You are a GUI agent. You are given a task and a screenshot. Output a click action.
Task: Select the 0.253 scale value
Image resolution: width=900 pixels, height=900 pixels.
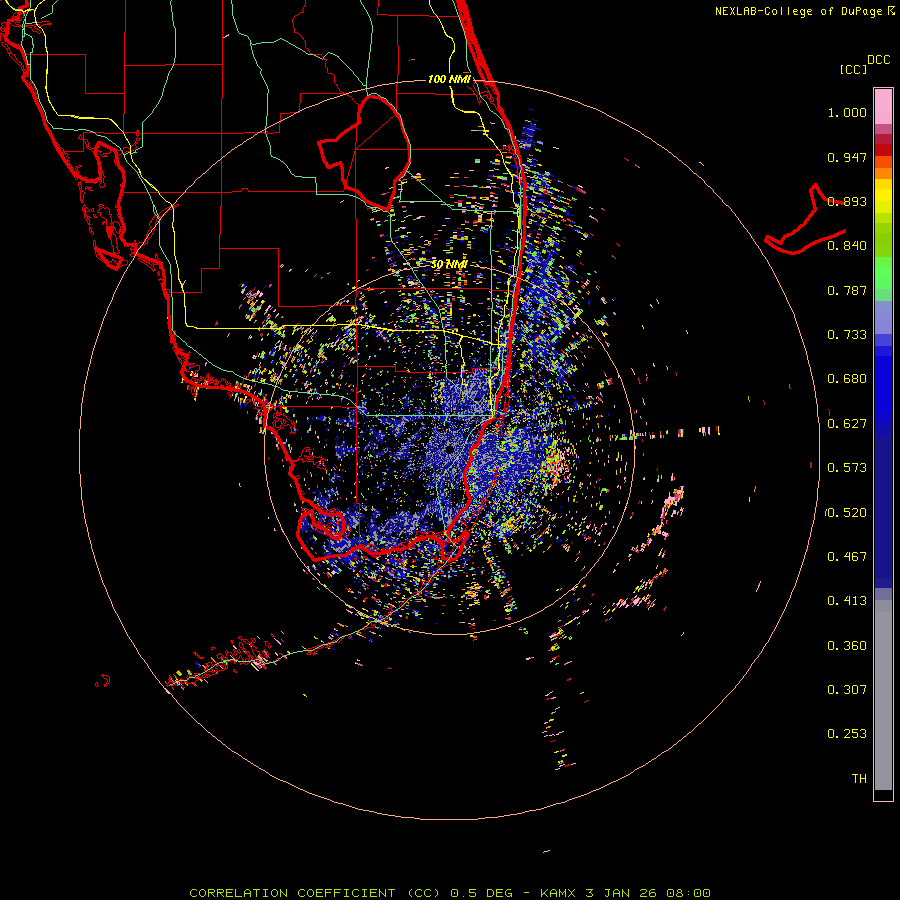(x=847, y=734)
